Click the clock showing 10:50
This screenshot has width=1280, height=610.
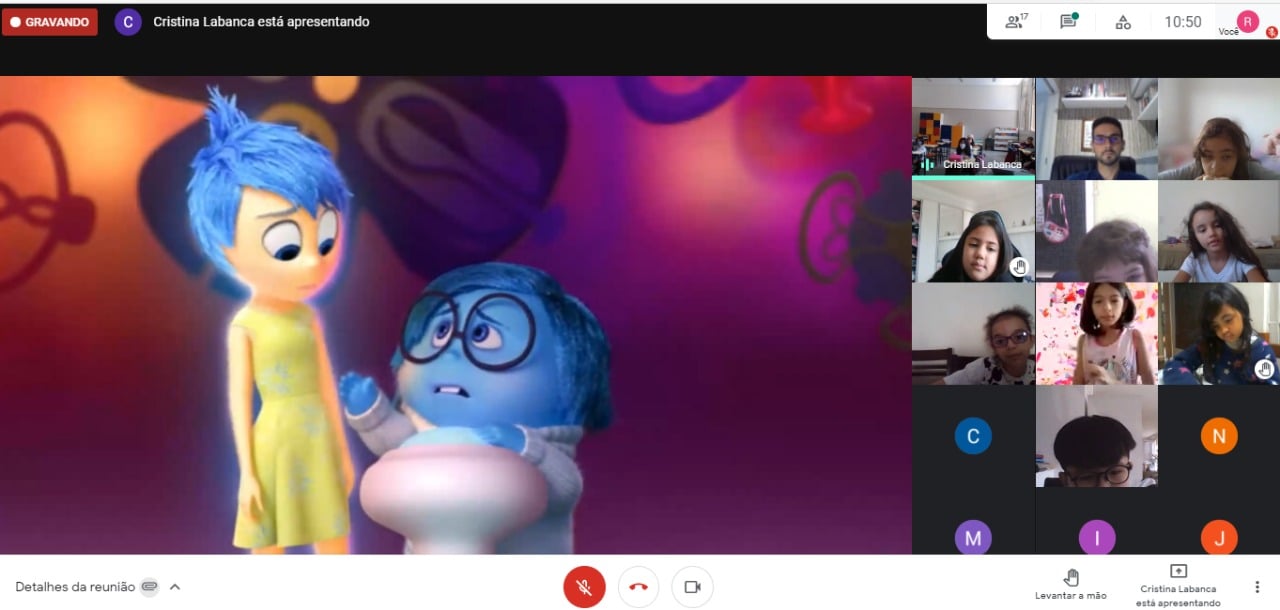(x=1183, y=22)
